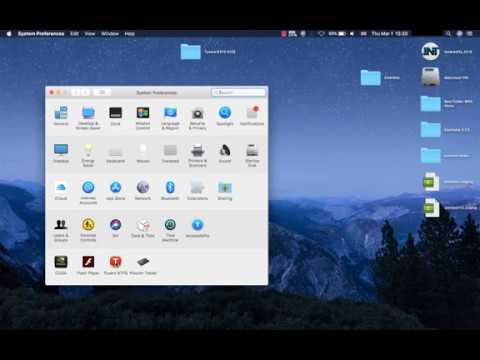Click the forward navigation arrow
Screen dimensions: 480x360
(x=85, y=92)
